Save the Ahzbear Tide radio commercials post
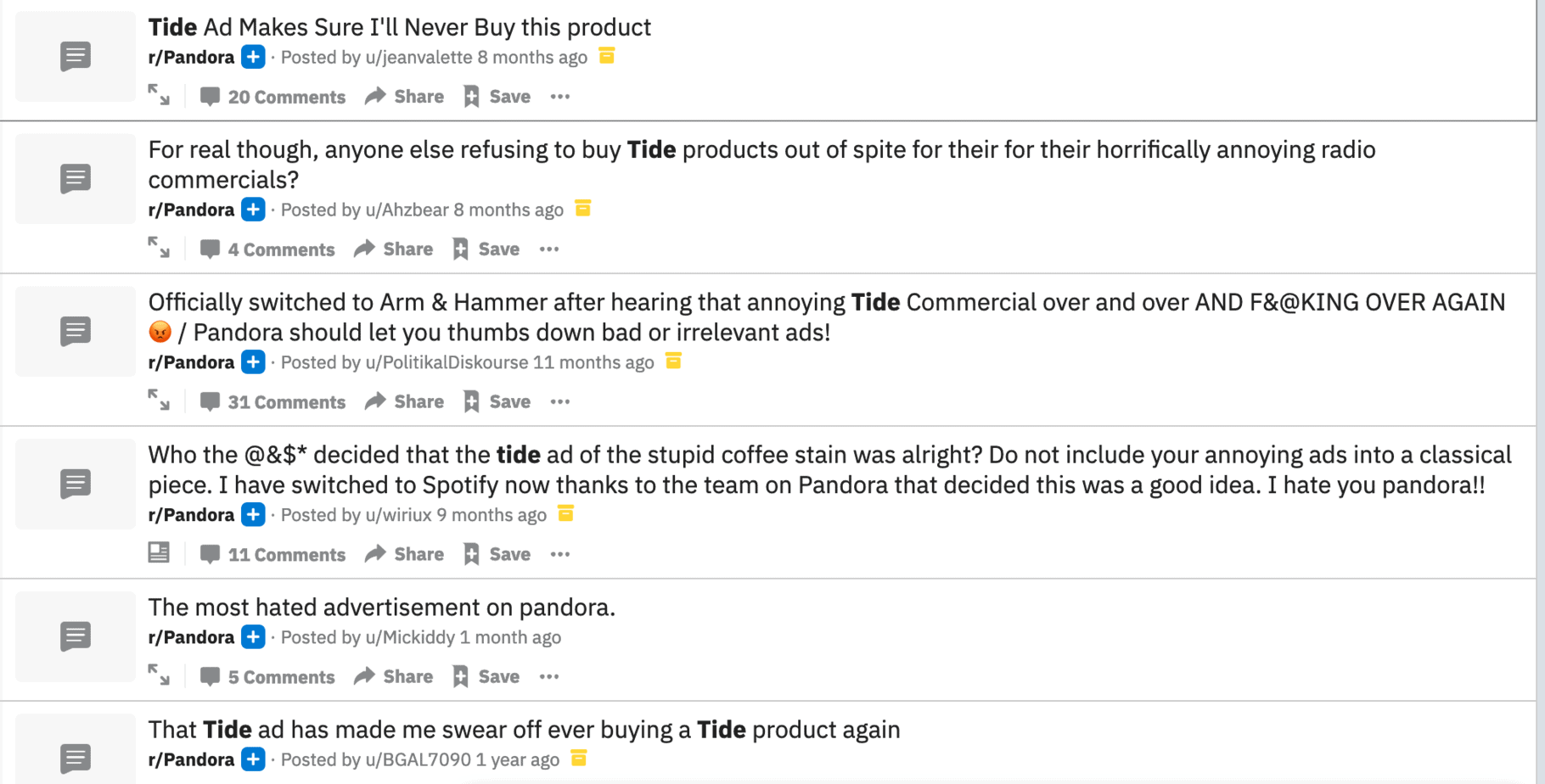The width and height of the screenshot is (1545, 784). 486,249
